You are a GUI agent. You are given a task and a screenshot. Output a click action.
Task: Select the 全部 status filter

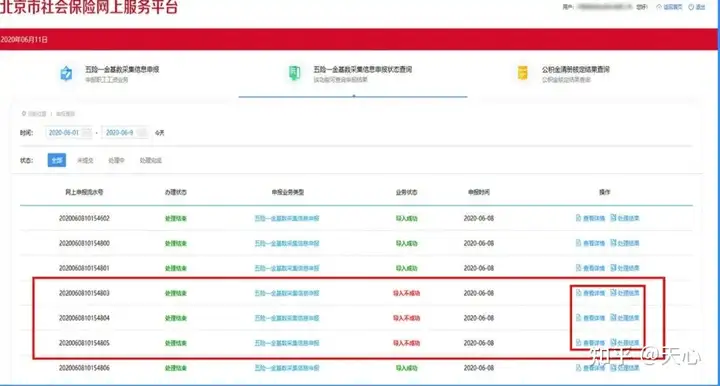point(57,160)
